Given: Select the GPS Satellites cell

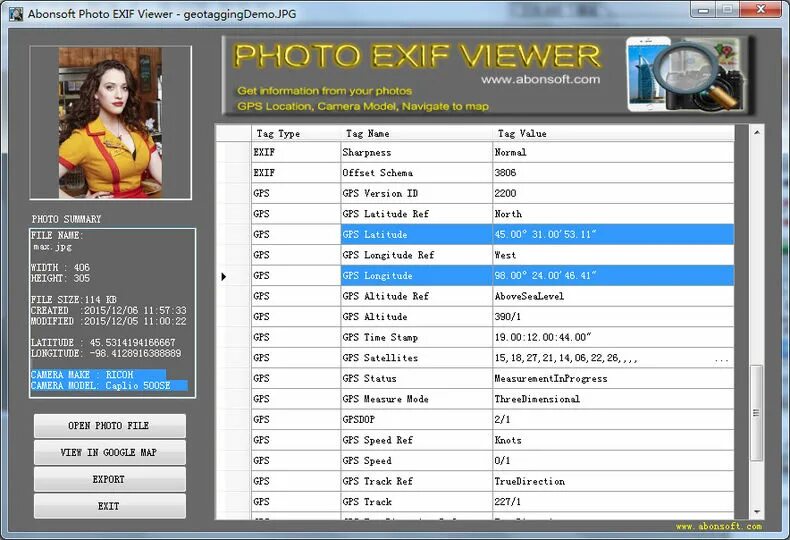Looking at the screenshot, I should tap(417, 358).
